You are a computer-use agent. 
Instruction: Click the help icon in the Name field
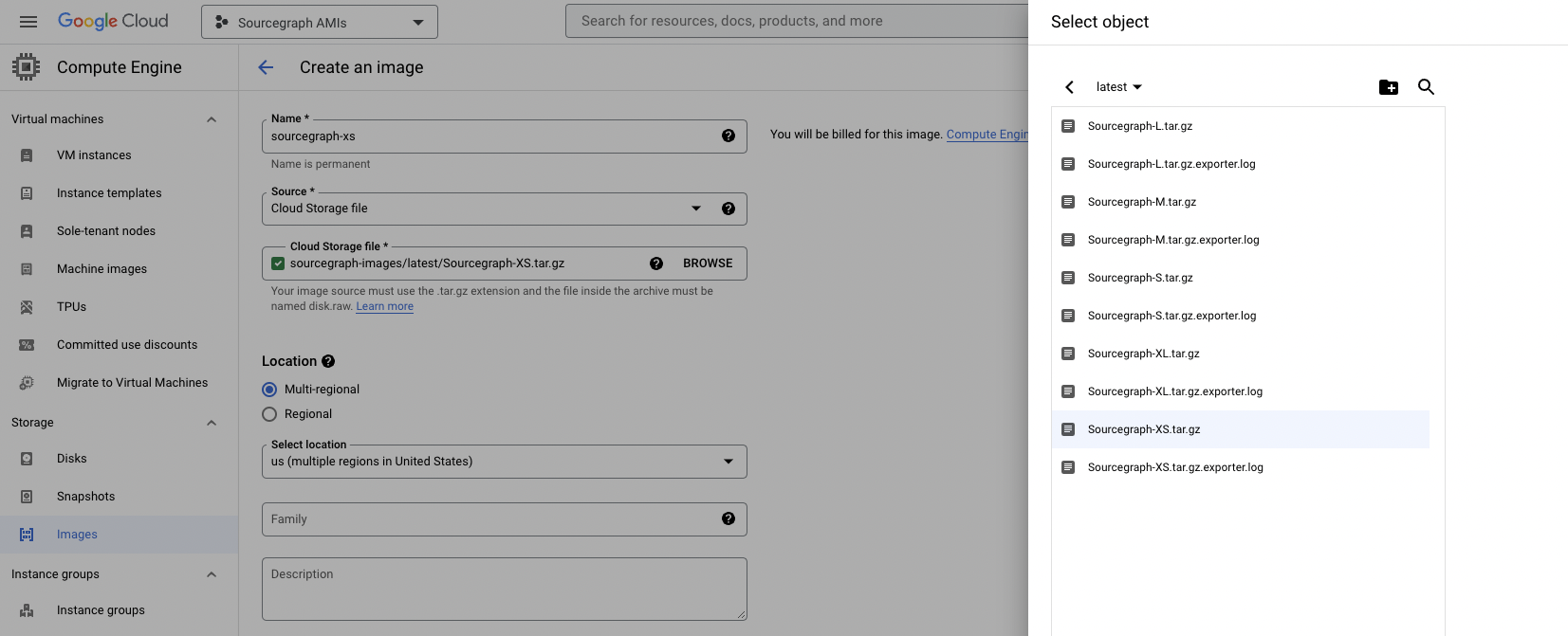(729, 136)
